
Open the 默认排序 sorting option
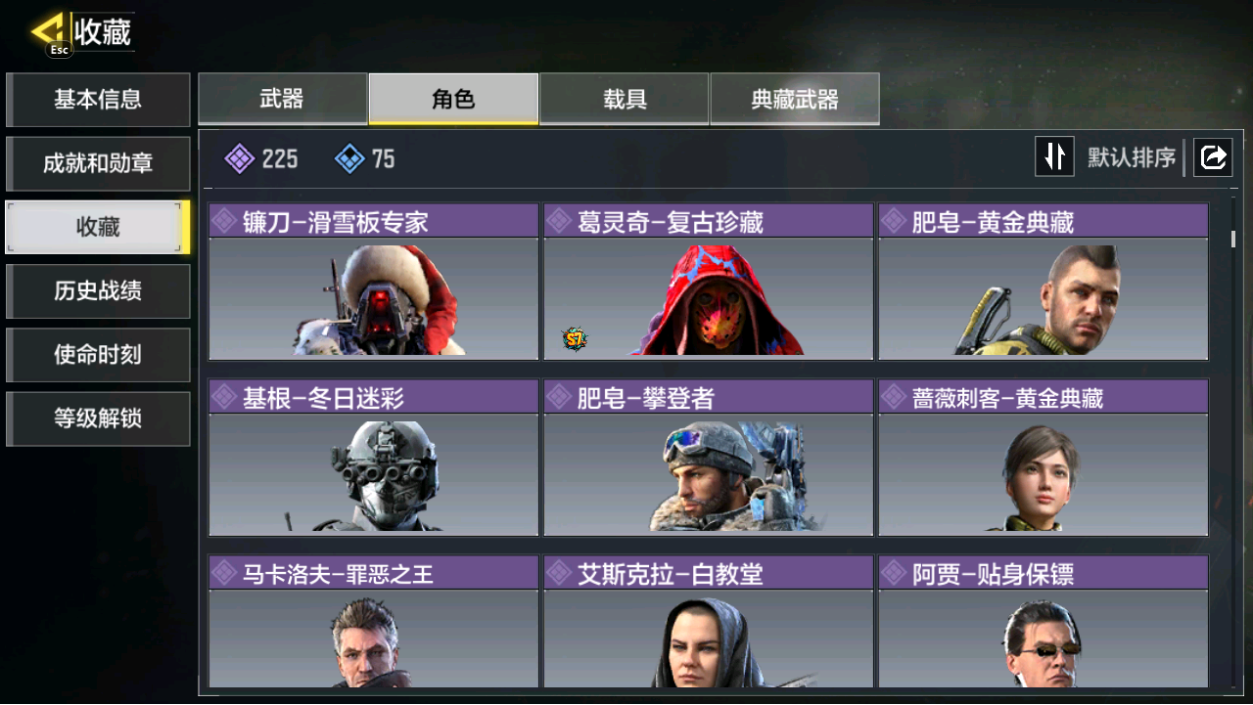[x=1131, y=158]
